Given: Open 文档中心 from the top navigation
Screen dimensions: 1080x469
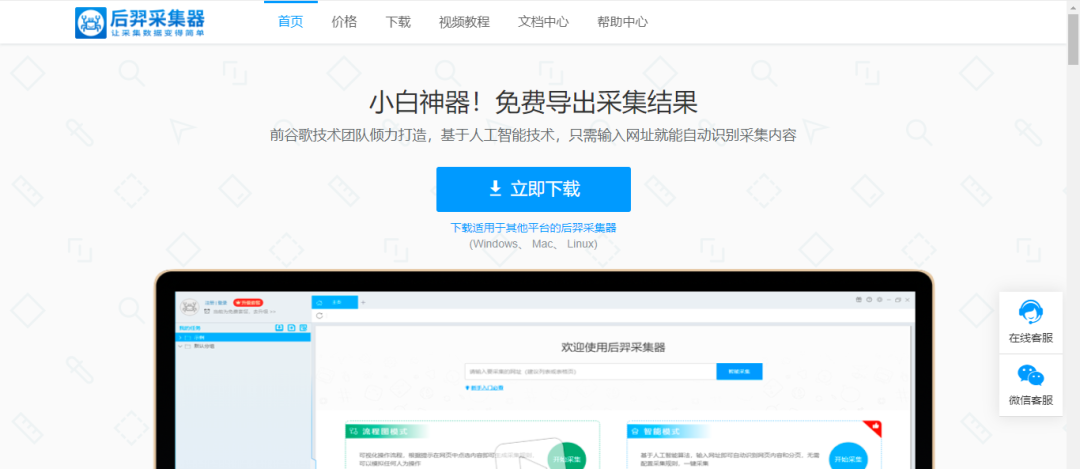Looking at the screenshot, I should 543,21.
